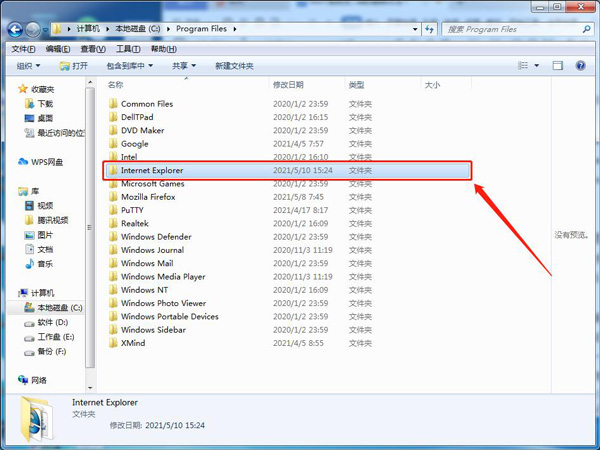Open the 文件(F) menu

[x=23, y=49]
